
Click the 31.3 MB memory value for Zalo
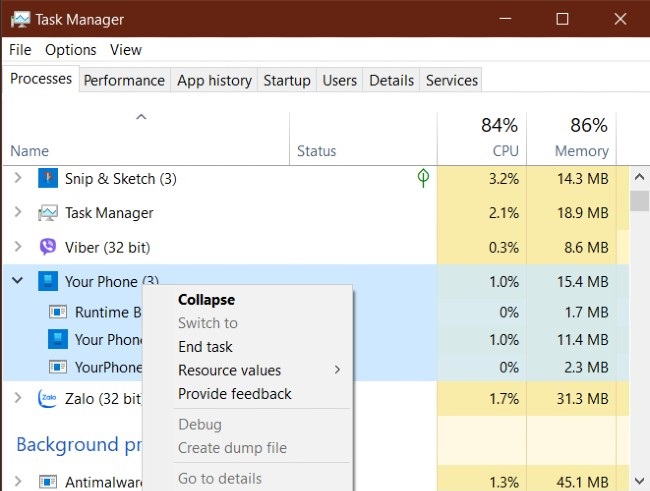pyautogui.click(x=582, y=399)
